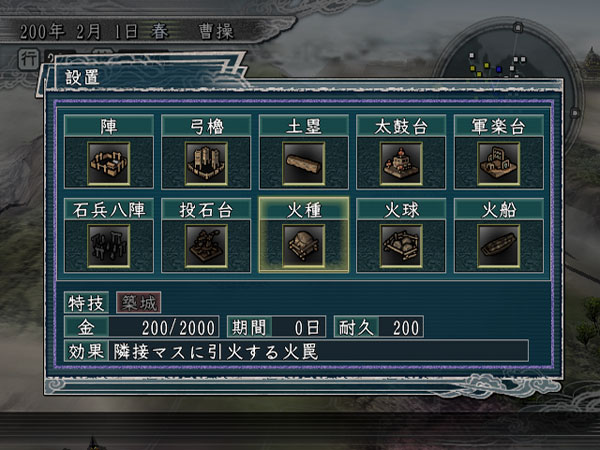Image resolution: width=600 pixels, height=450 pixels.
Task: Click the 期間 build duration field
Action: click(x=276, y=327)
